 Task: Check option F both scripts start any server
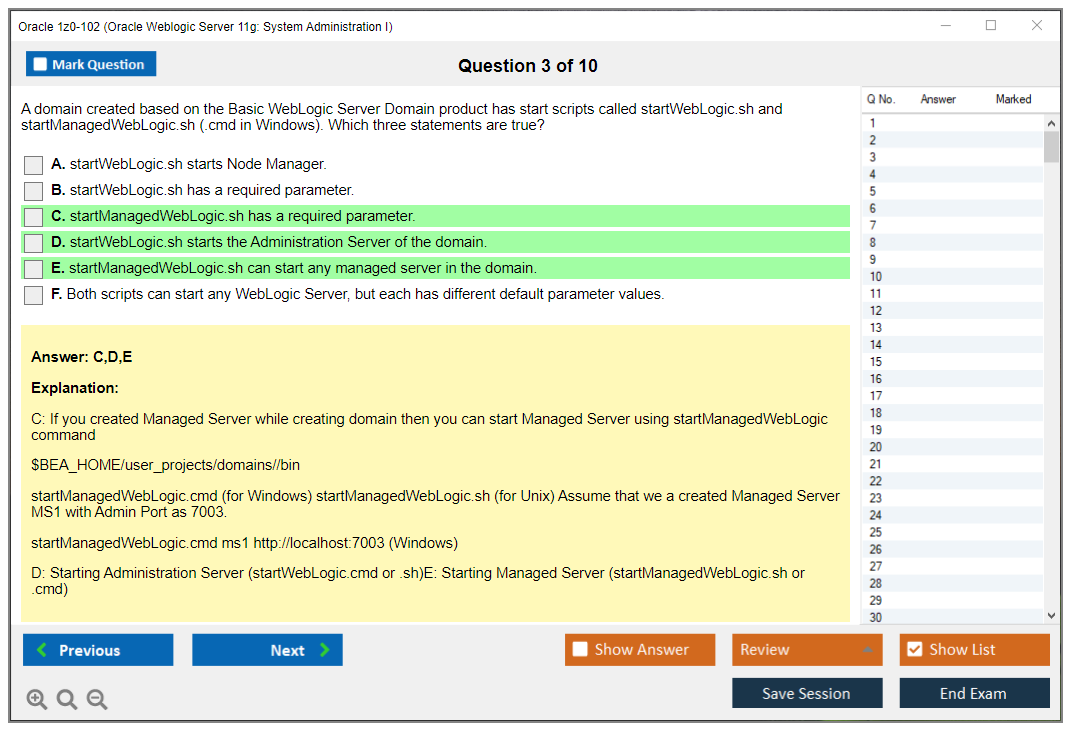point(34,295)
